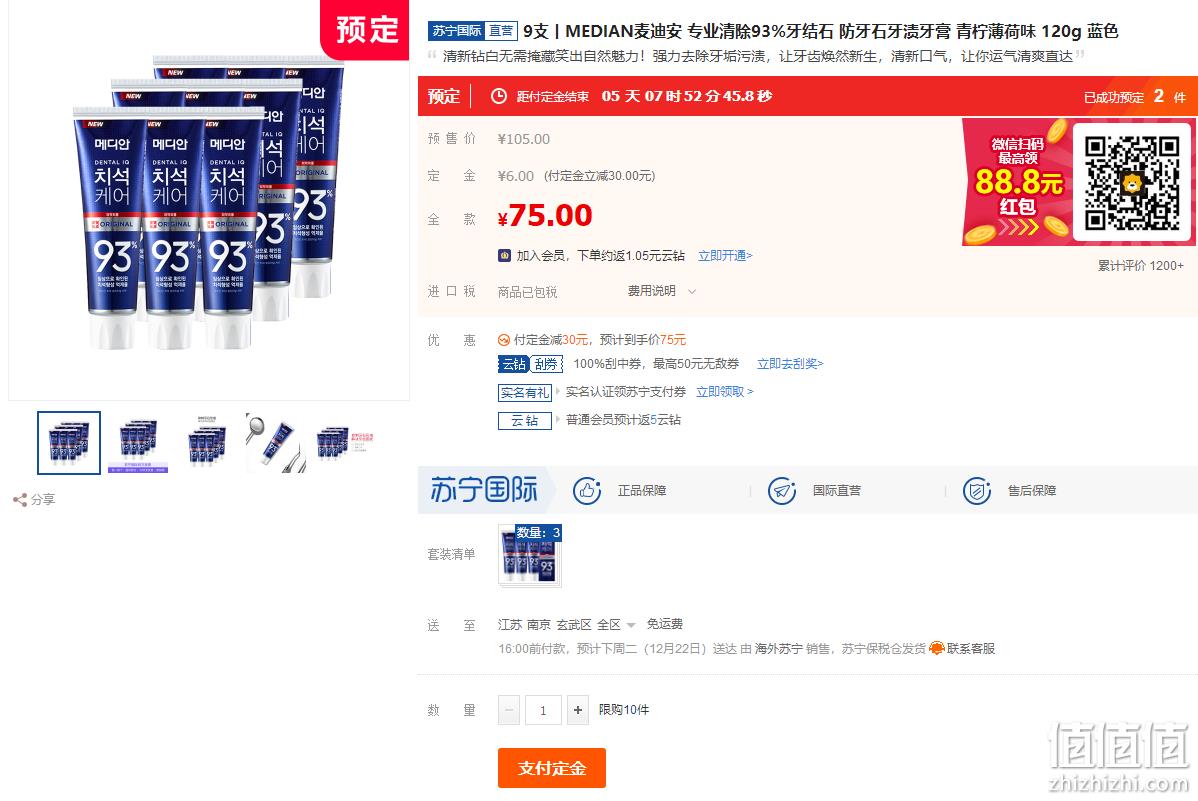The width and height of the screenshot is (1198, 801).
Task: Open the 立即开通 membership link
Action: click(x=725, y=255)
